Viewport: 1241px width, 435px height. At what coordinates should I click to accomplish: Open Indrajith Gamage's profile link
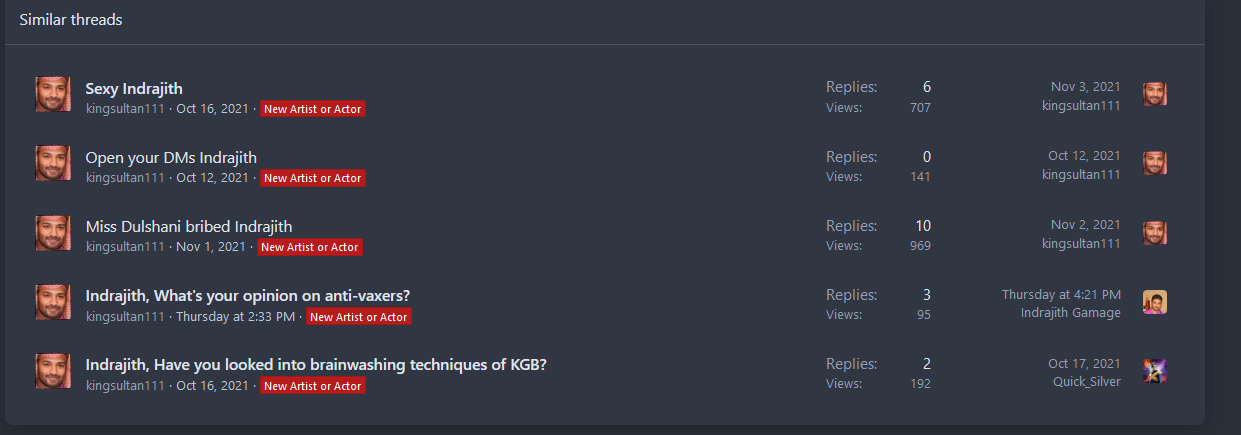[x=1071, y=313]
